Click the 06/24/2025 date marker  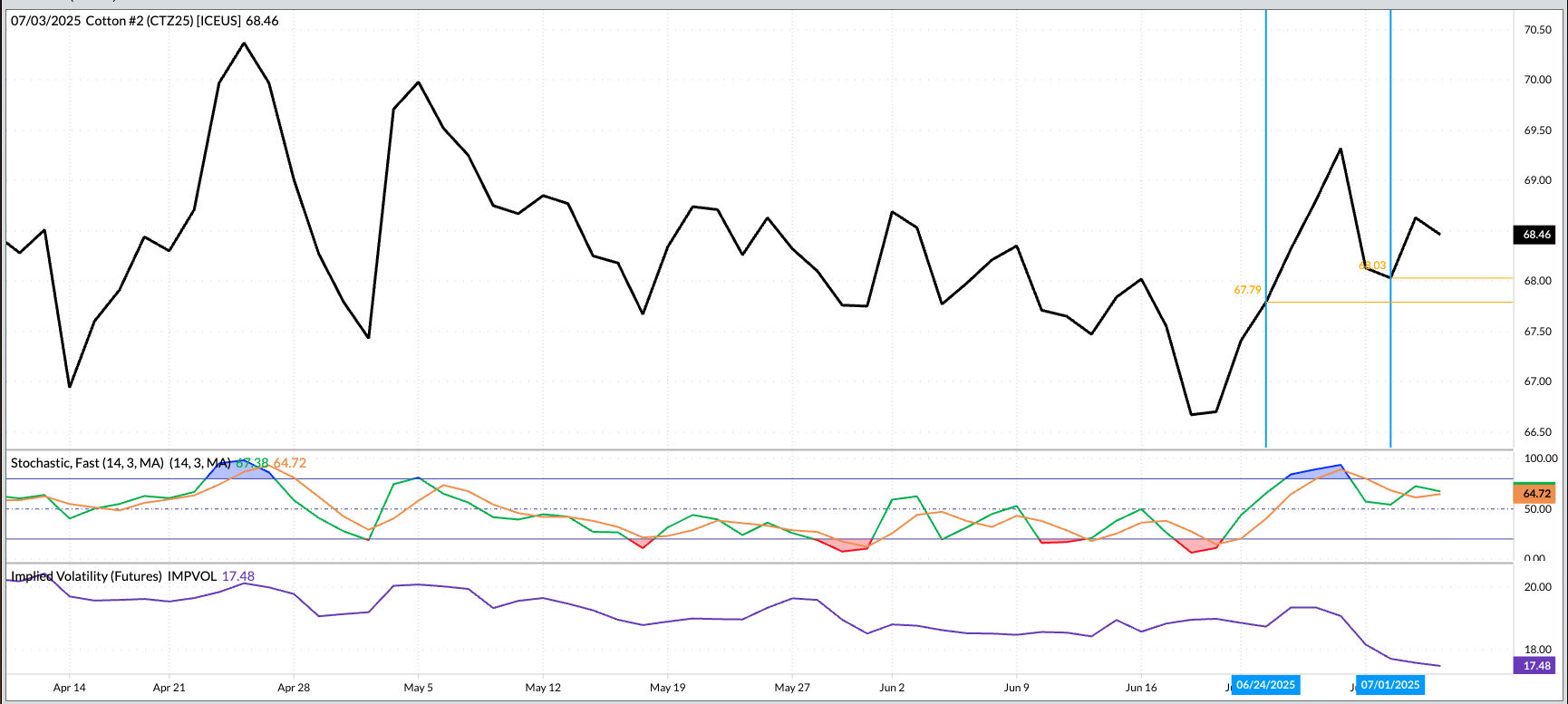coord(1265,685)
